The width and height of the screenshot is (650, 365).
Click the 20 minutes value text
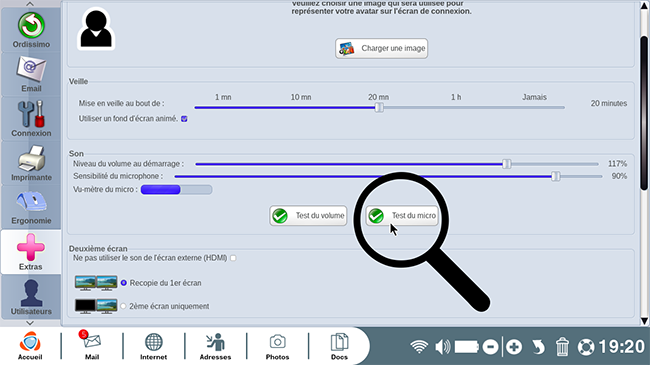(x=609, y=103)
